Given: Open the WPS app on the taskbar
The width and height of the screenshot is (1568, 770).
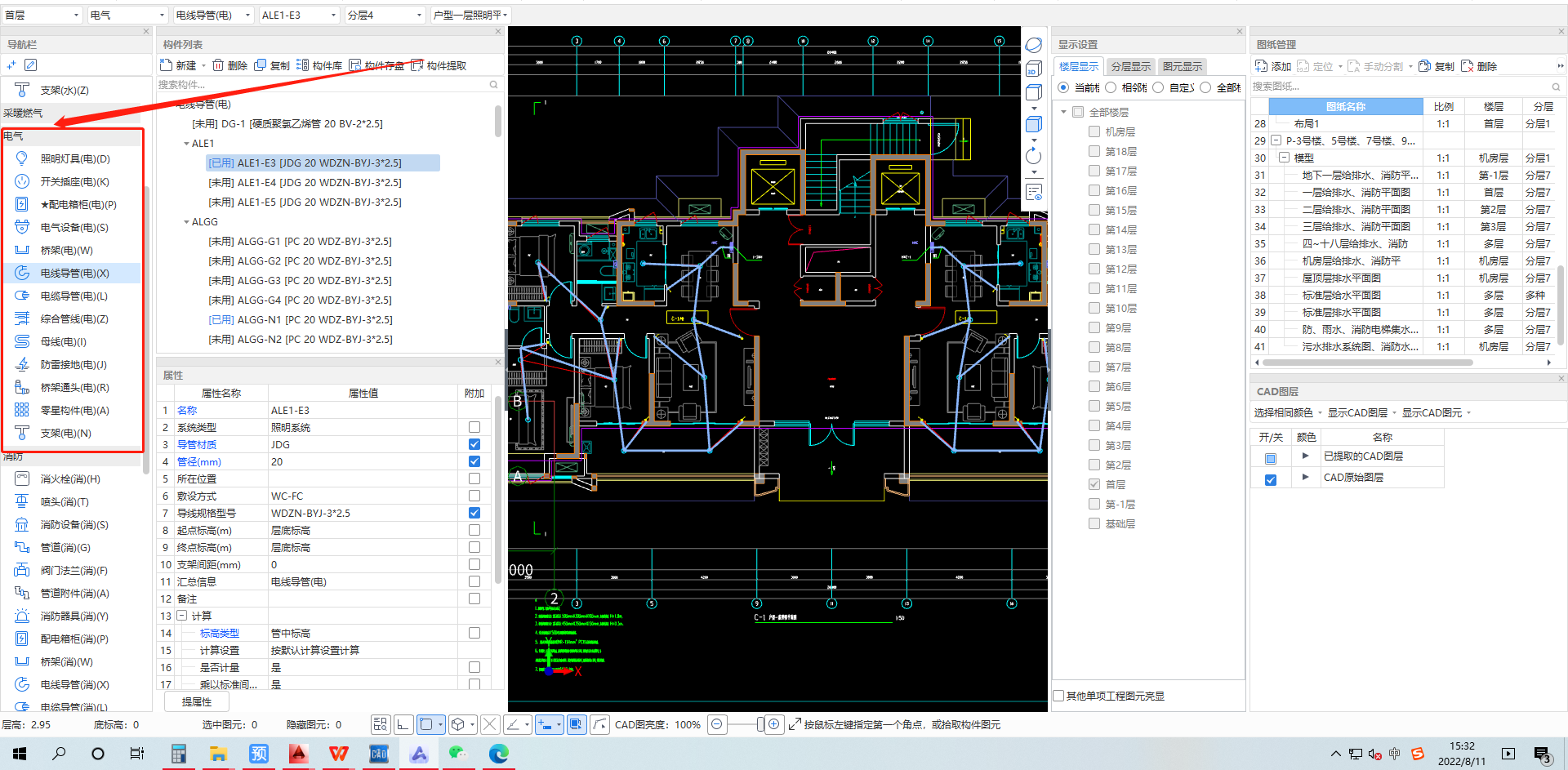Looking at the screenshot, I should [x=338, y=753].
